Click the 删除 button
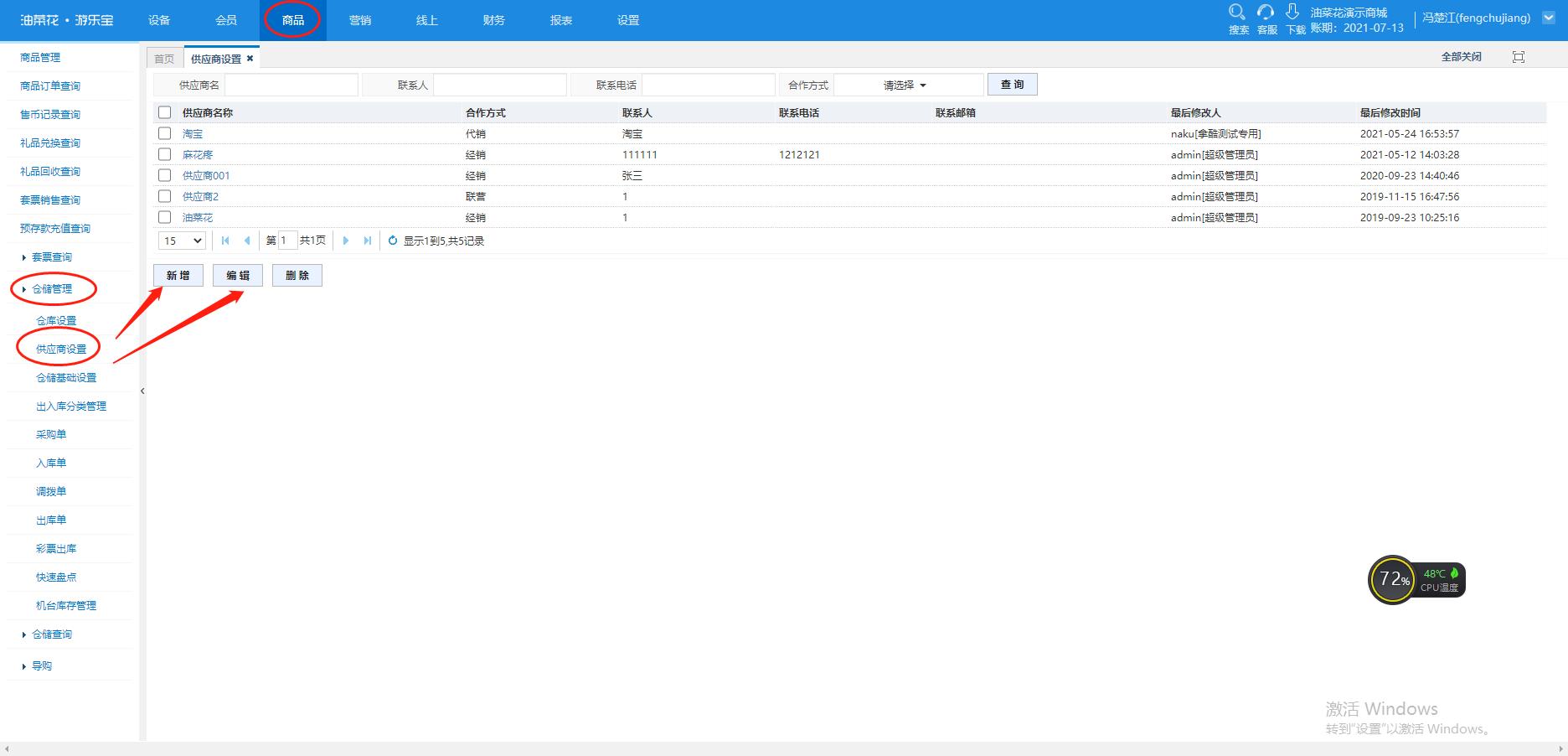The width and height of the screenshot is (1568, 756). [297, 276]
